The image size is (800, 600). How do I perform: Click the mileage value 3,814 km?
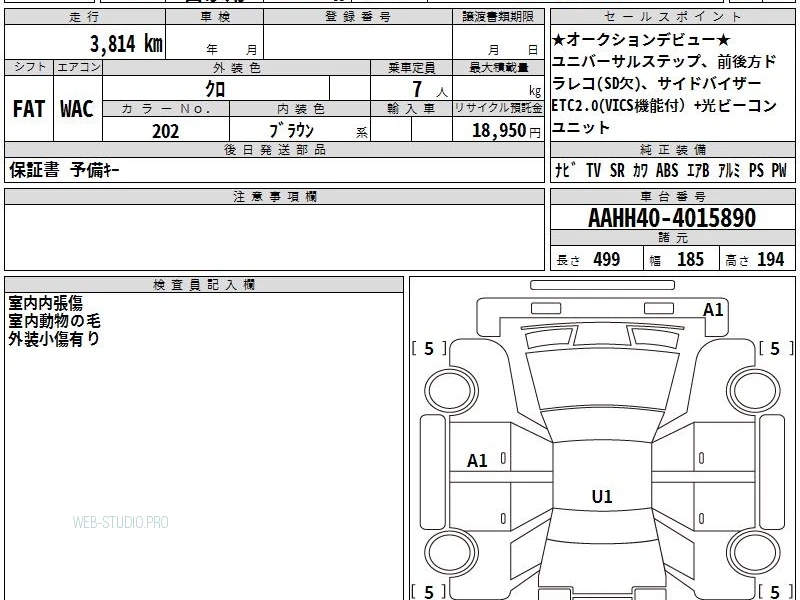pyautogui.click(x=126, y=43)
